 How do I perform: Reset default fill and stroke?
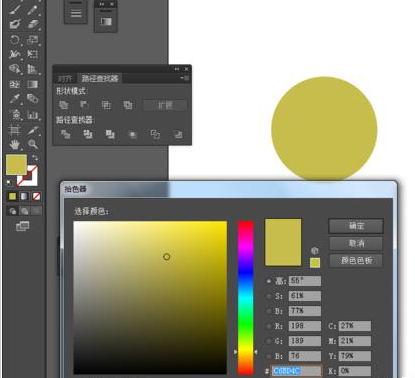click(x=9, y=182)
